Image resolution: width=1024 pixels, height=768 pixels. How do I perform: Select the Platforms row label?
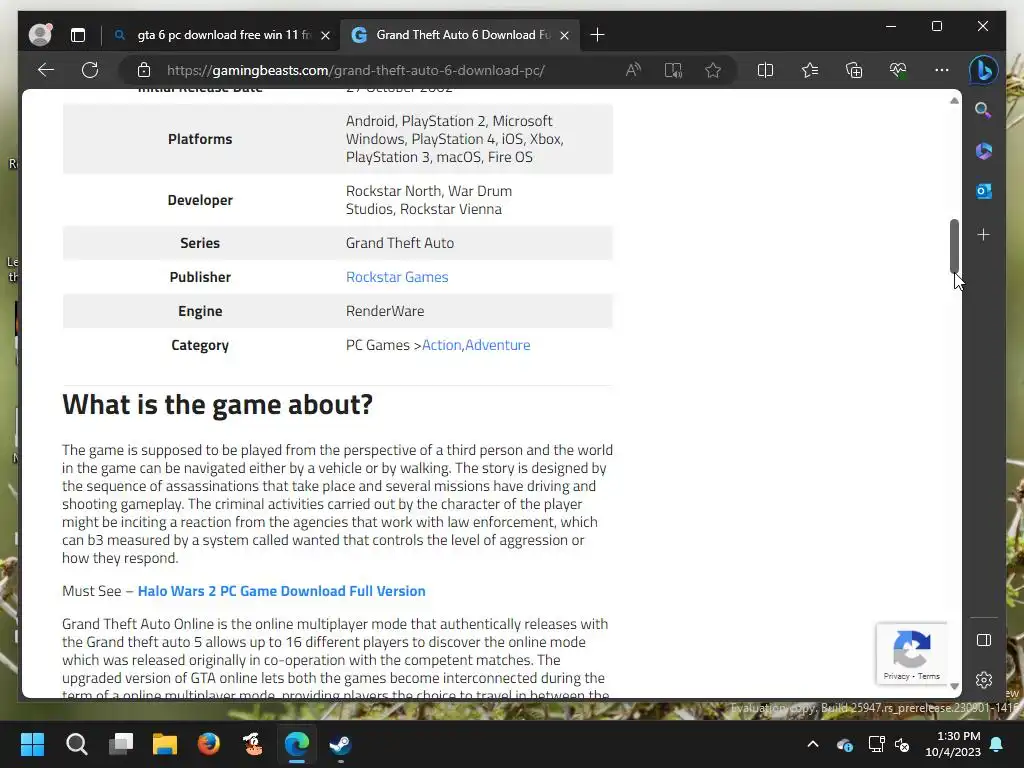200,139
